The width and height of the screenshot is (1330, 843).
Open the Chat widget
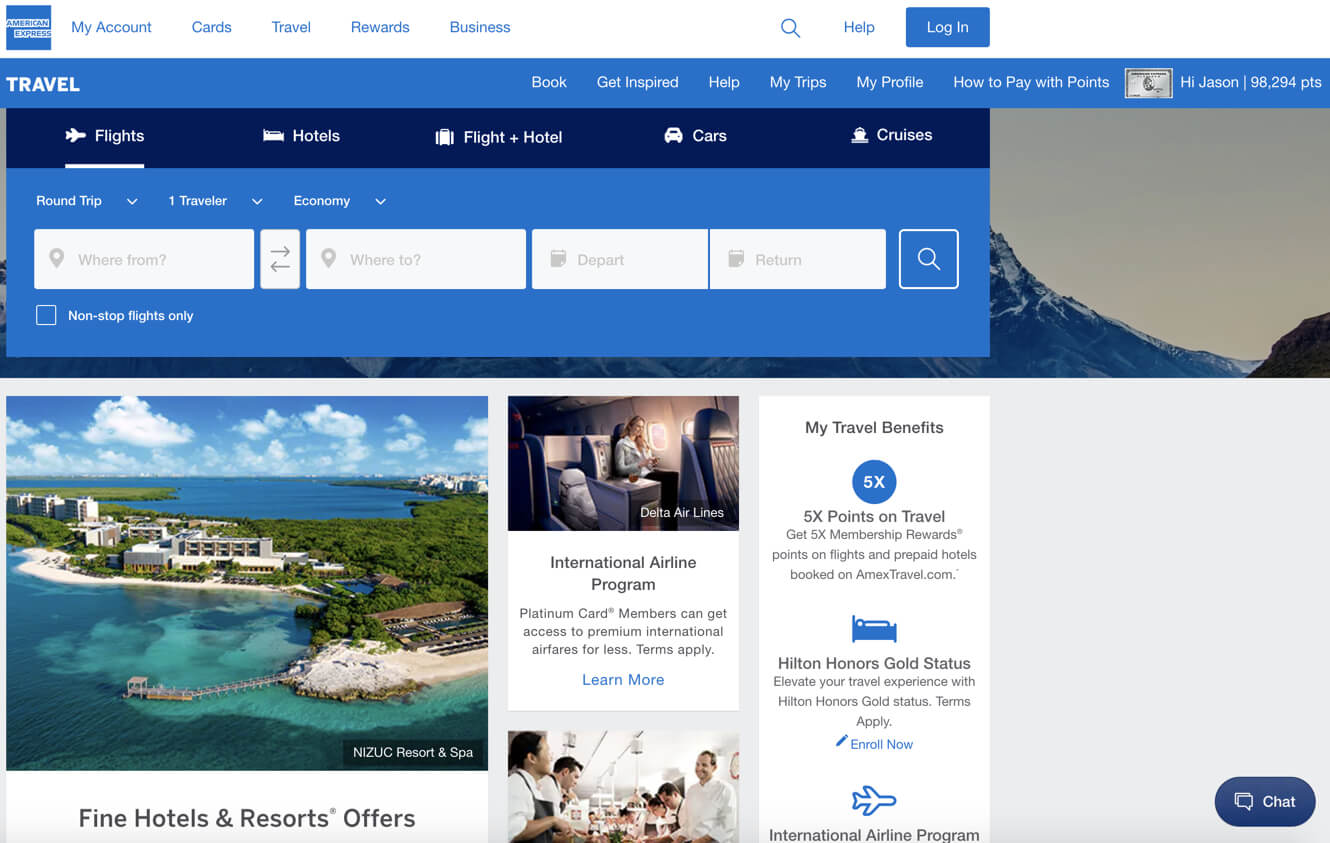[x=1264, y=801]
